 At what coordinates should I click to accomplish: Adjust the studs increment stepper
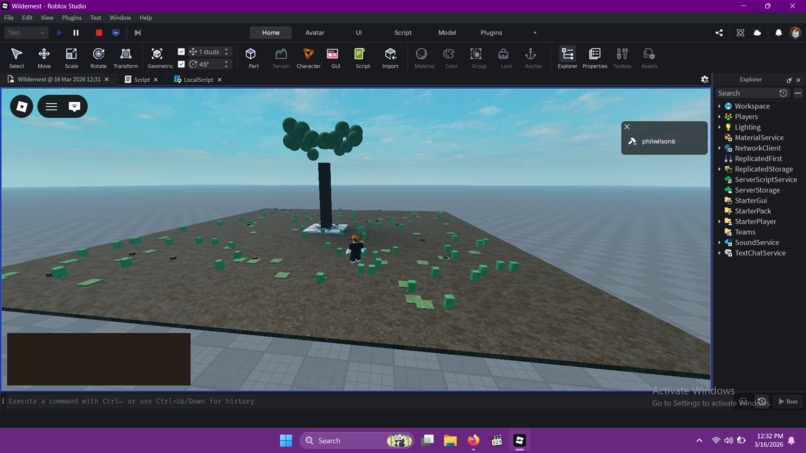pos(226,51)
